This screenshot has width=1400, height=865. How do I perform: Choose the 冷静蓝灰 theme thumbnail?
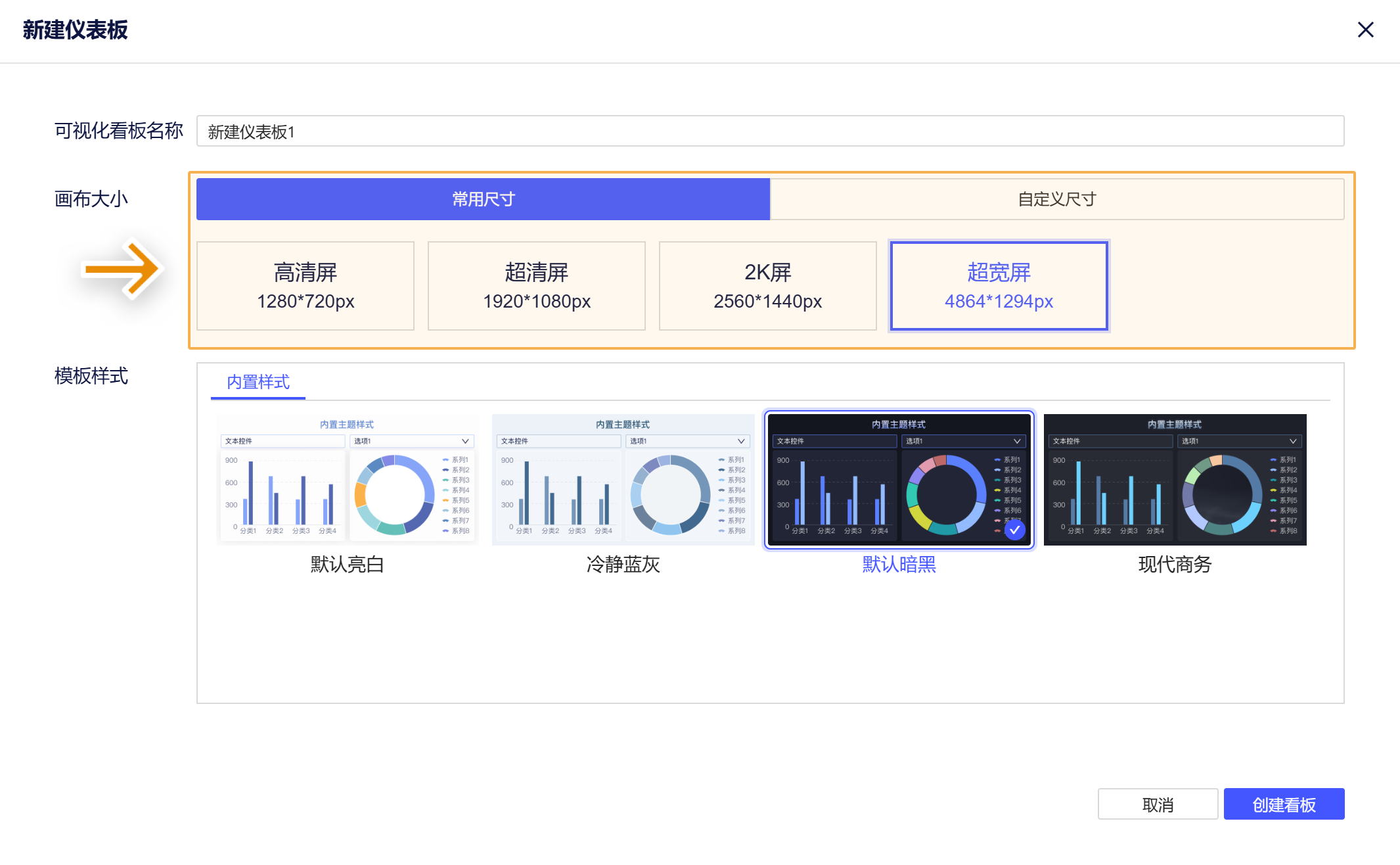(x=623, y=480)
